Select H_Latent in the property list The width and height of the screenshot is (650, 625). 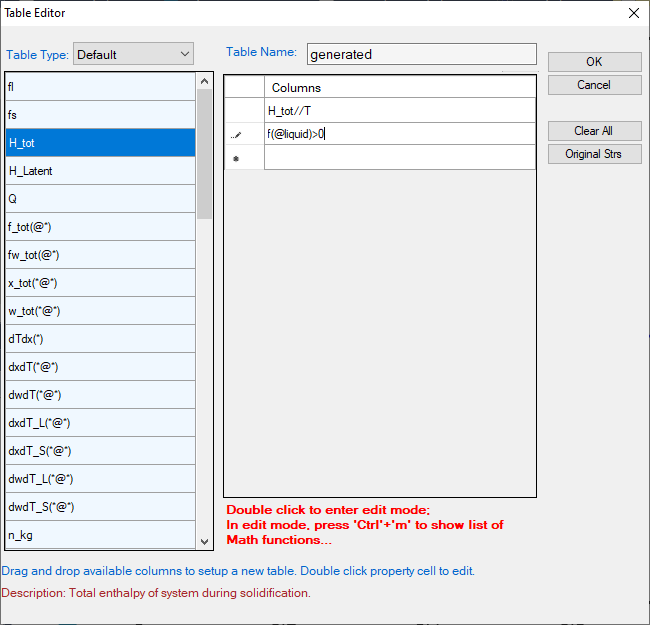tap(100, 171)
